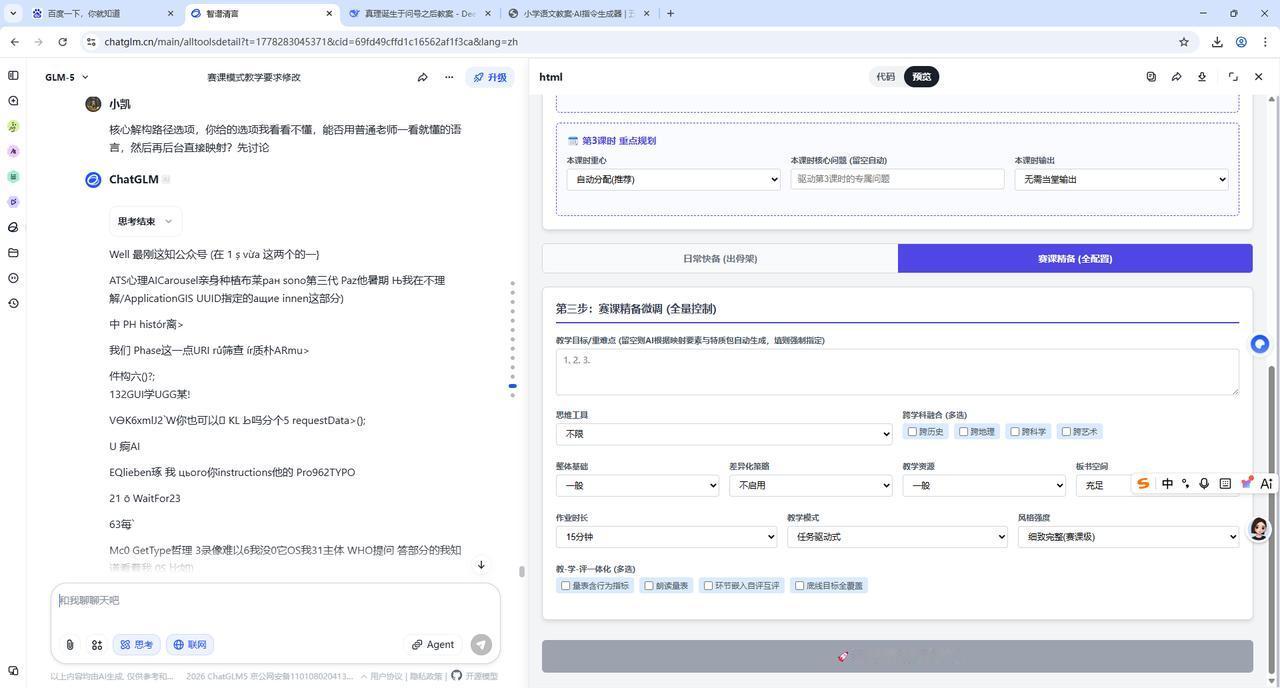Open the 本课时重心 dropdown

673,179
